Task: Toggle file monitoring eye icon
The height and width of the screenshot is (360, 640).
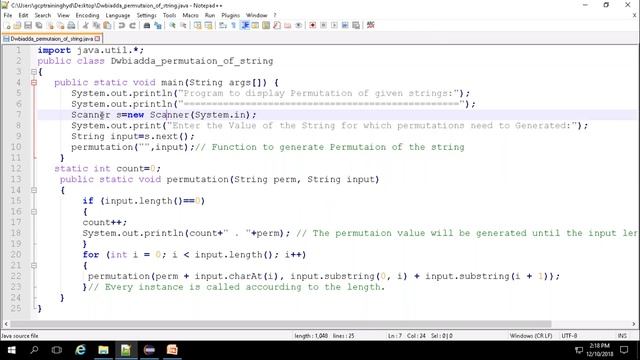Action: click(298, 25)
